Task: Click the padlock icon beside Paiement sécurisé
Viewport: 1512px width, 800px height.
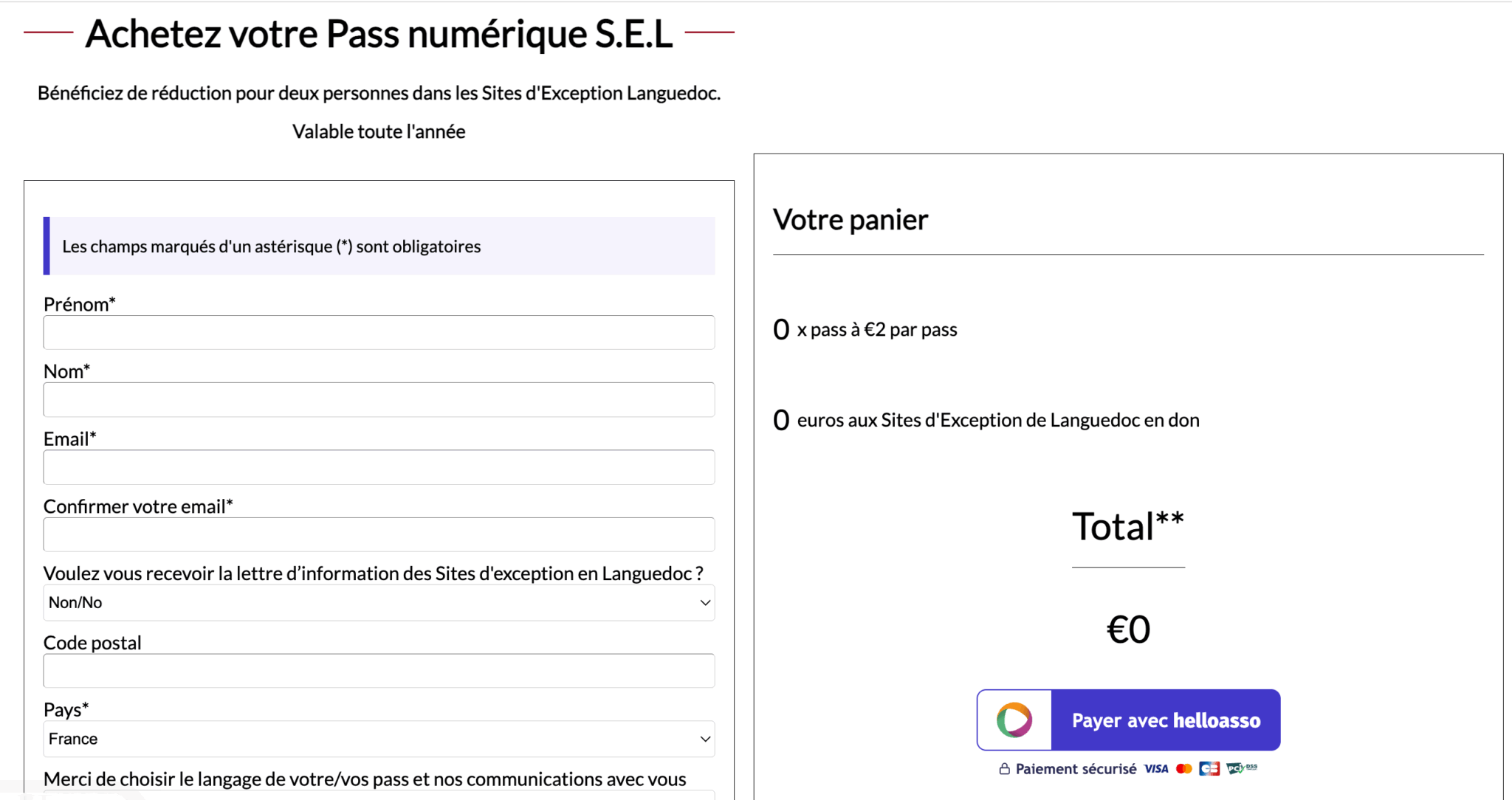Action: tap(1005, 768)
